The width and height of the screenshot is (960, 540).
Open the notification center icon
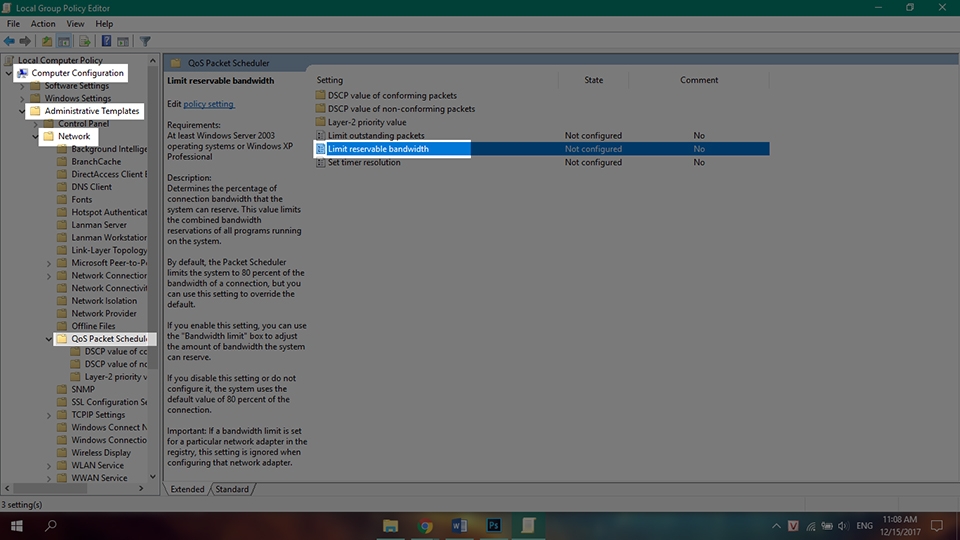(x=937, y=525)
